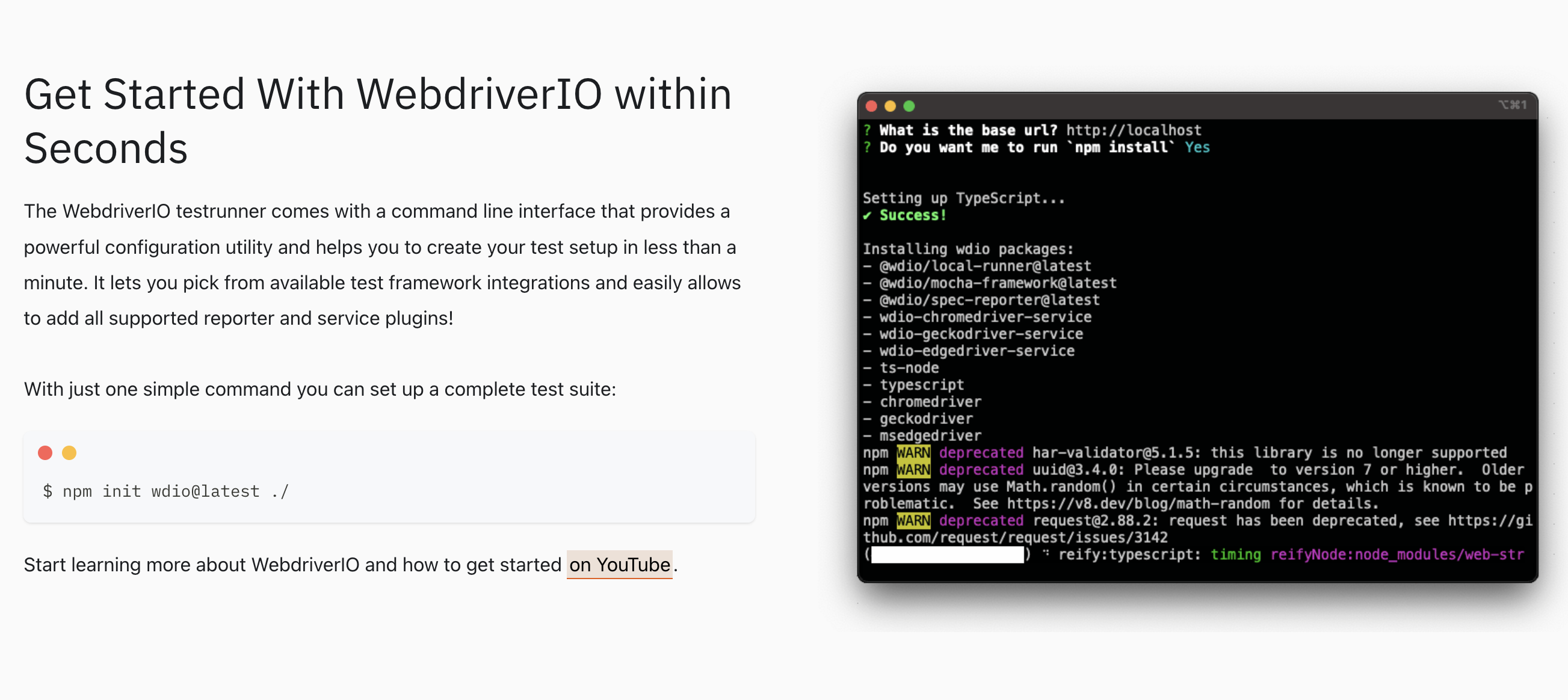
Task: Click the deprecated label for har-validator
Action: pyautogui.click(x=981, y=452)
